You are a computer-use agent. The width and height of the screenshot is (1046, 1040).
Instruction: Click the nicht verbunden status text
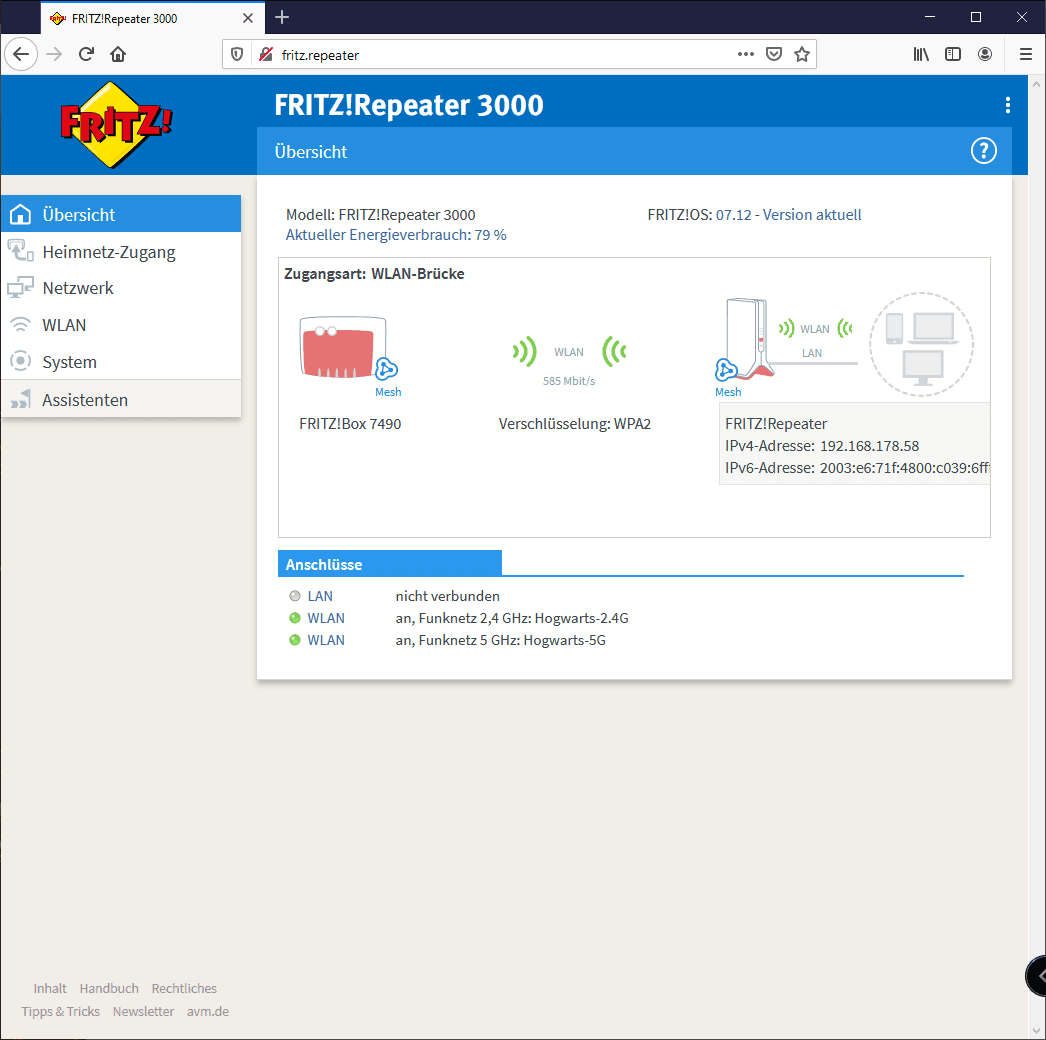pos(448,596)
